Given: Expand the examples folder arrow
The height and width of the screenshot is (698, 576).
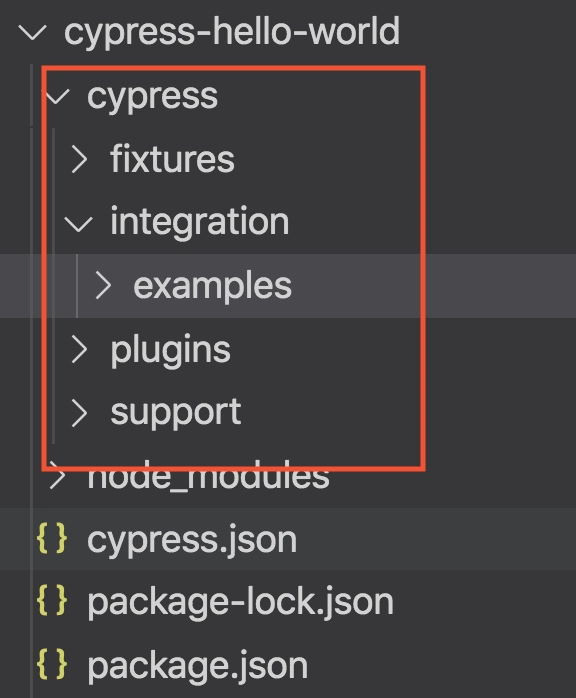Looking at the screenshot, I should coord(103,286).
